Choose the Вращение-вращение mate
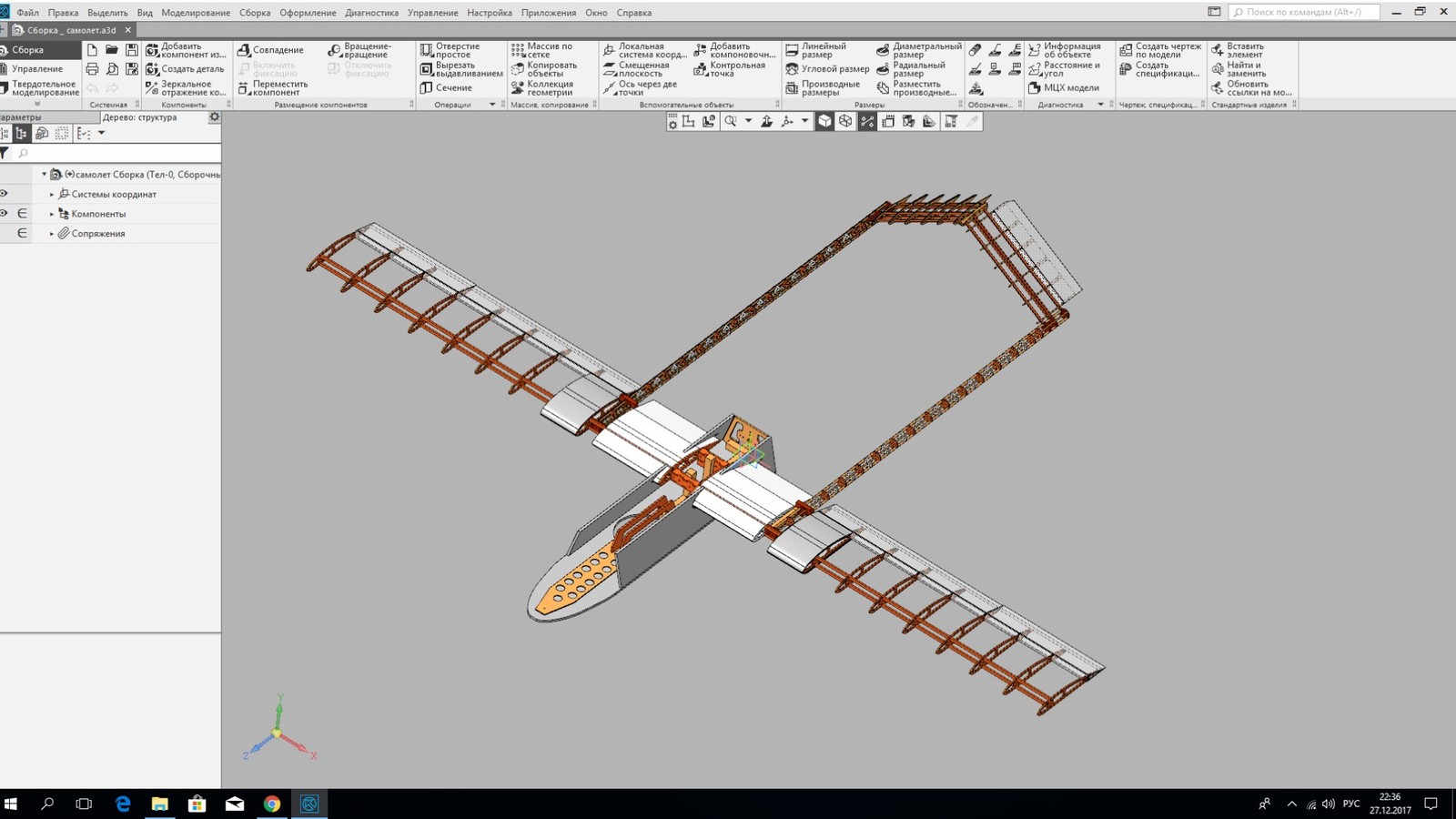1456x819 pixels. [x=360, y=50]
